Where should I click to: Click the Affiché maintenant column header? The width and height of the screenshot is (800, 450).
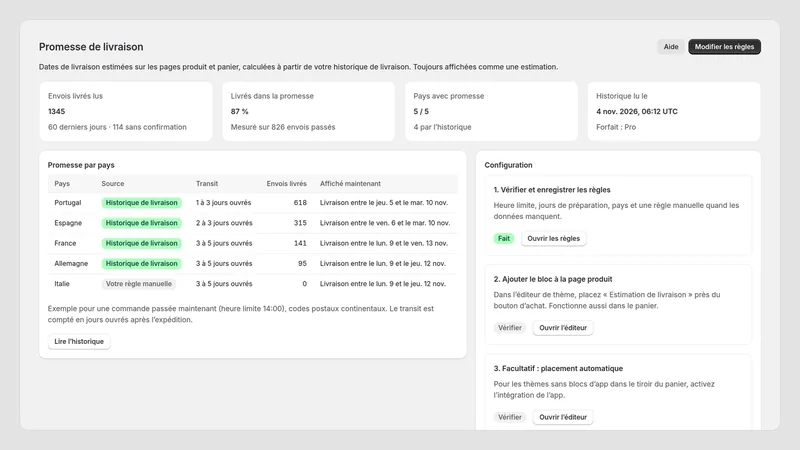[x=350, y=184]
